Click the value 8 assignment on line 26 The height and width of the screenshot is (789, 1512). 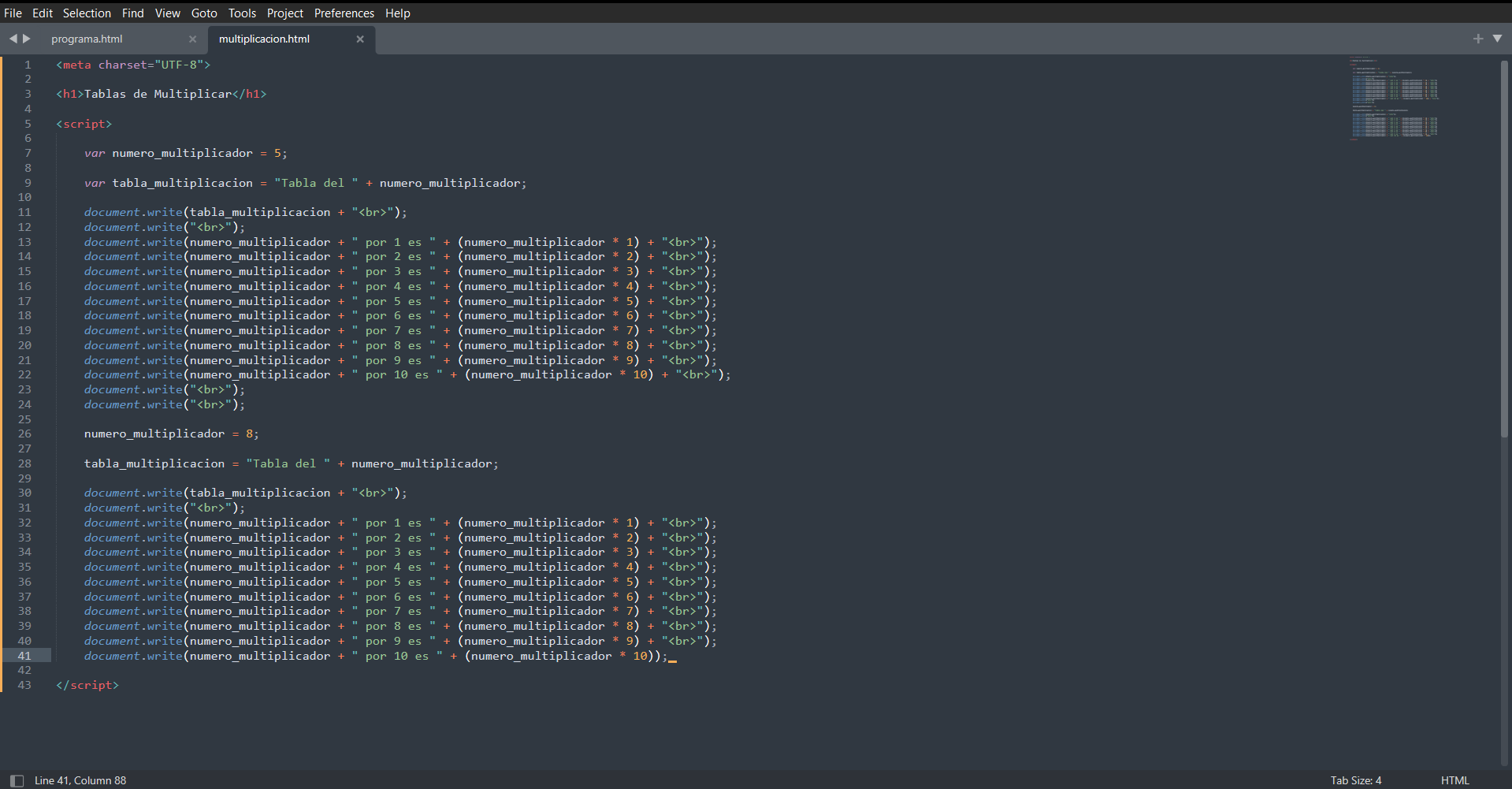tap(249, 434)
